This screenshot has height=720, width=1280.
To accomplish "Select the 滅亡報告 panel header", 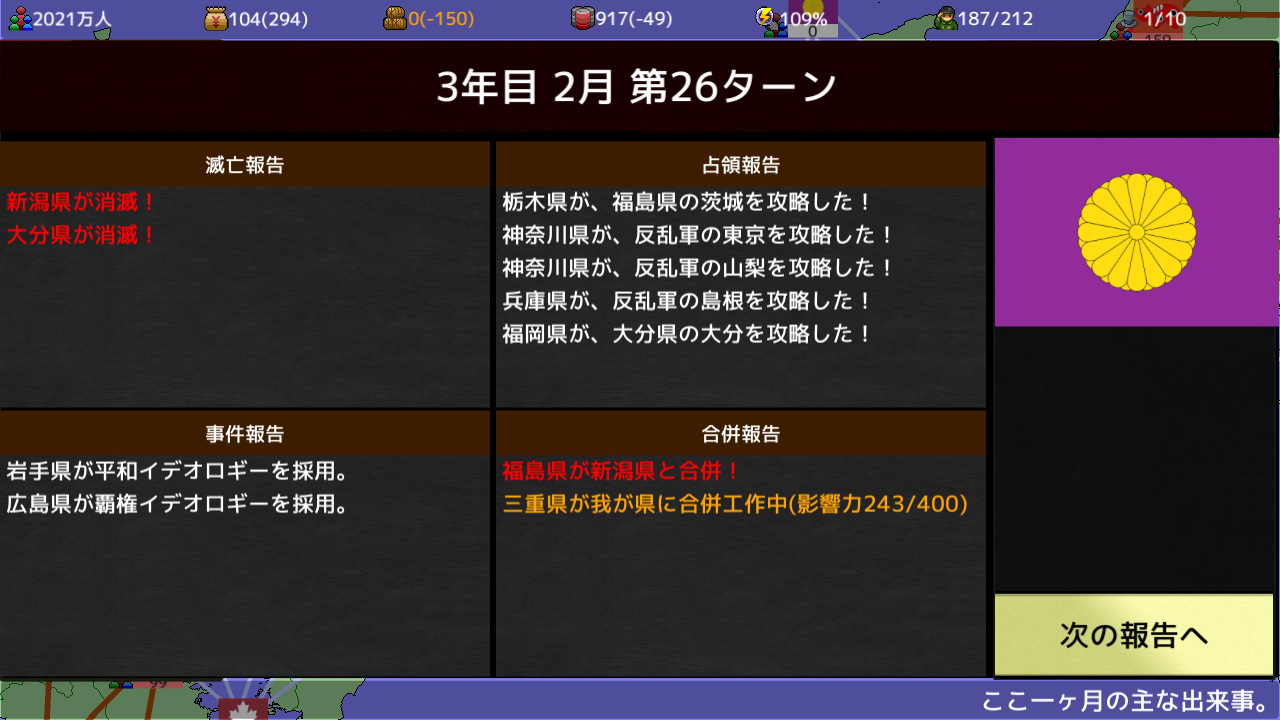I will [x=245, y=166].
